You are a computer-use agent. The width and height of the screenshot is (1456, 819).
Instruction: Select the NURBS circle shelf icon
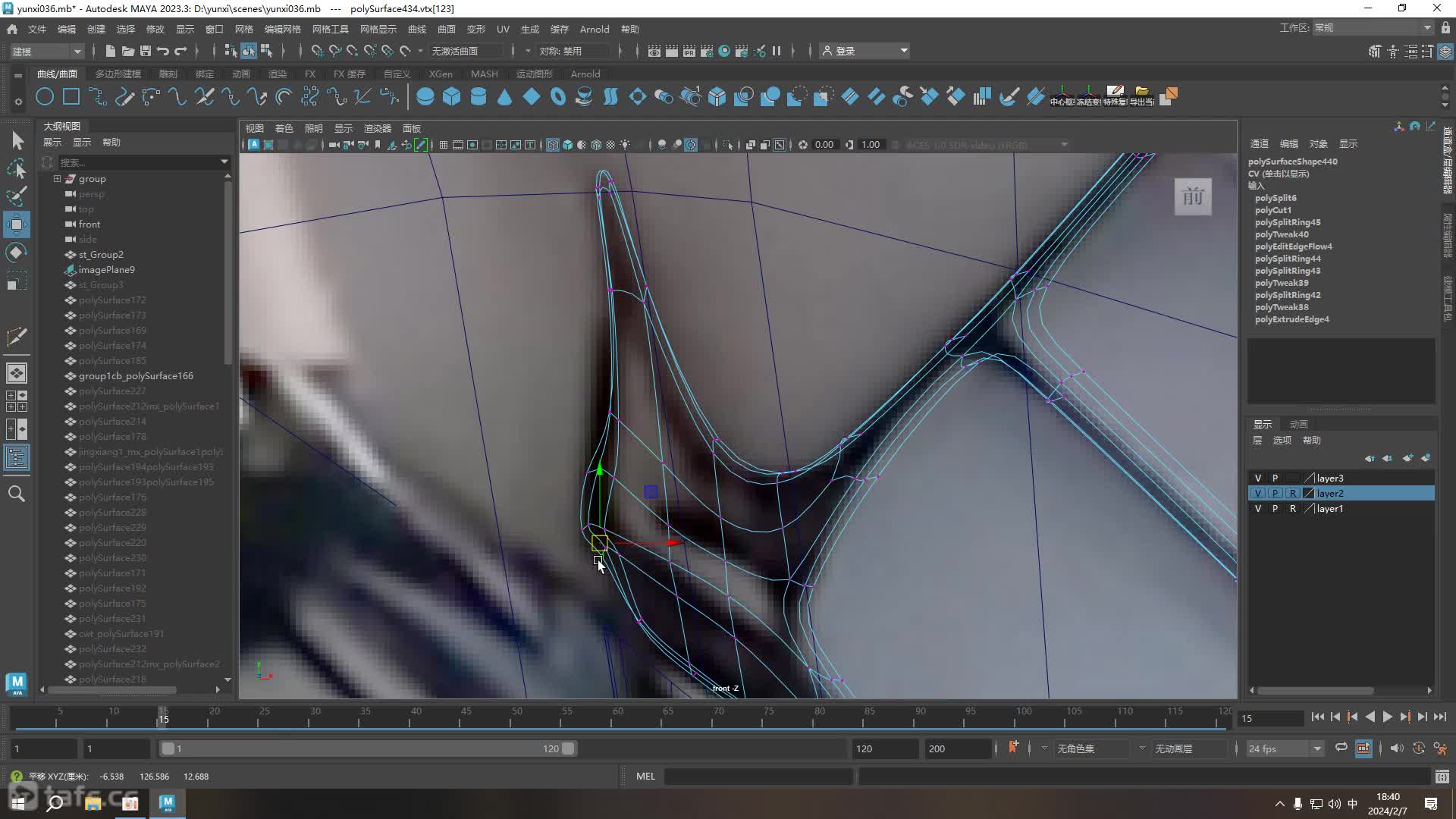click(x=45, y=97)
